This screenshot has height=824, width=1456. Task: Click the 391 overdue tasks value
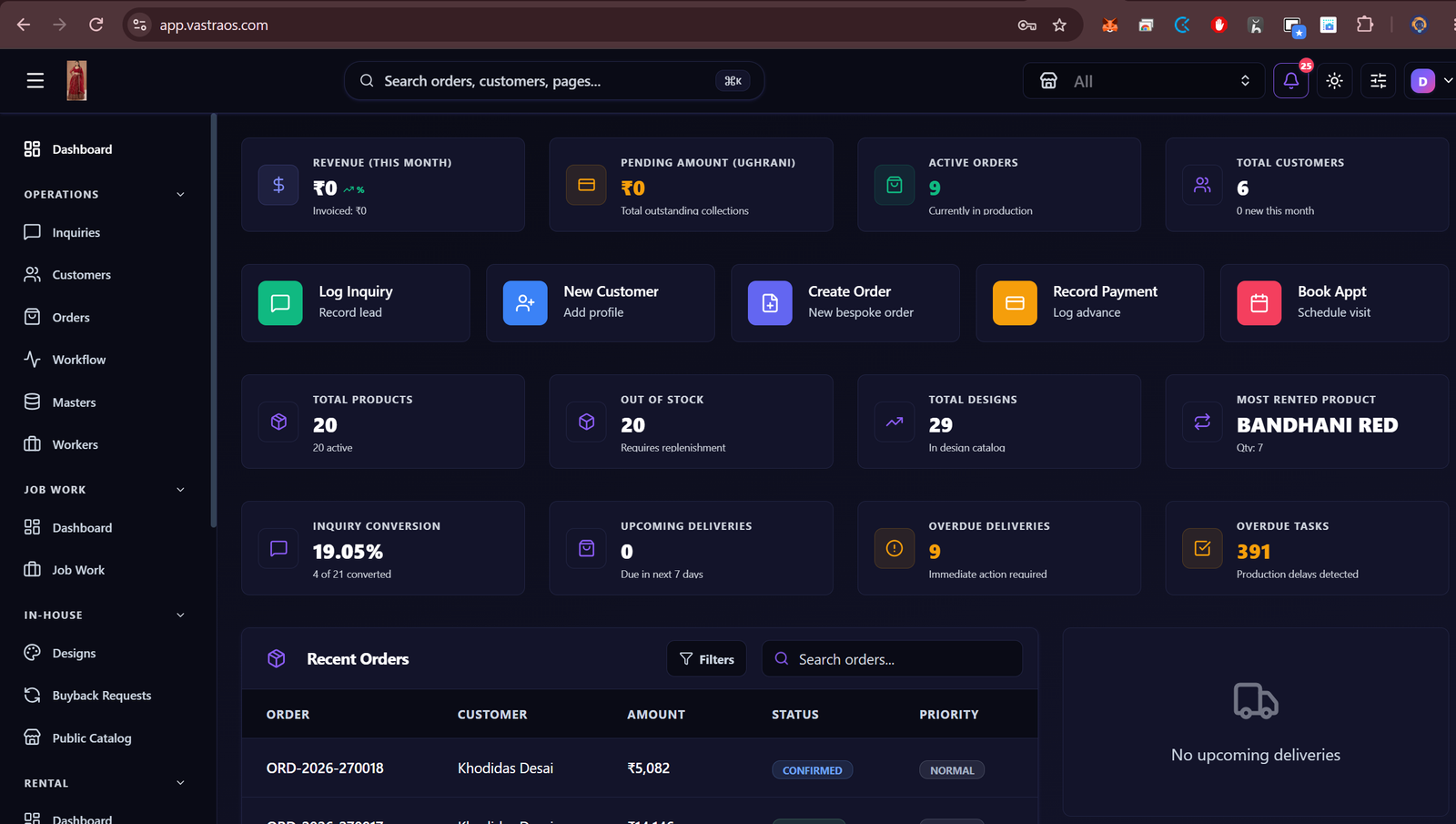(x=1253, y=552)
